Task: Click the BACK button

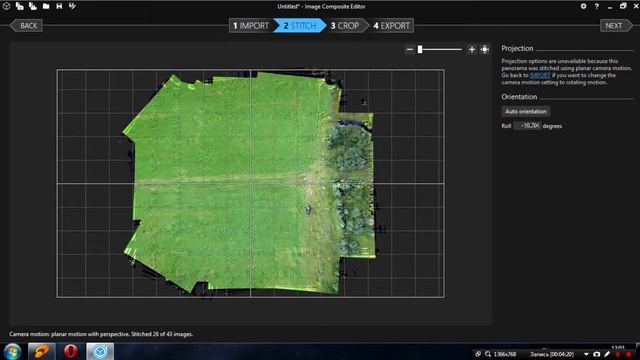Action: pyautogui.click(x=25, y=26)
